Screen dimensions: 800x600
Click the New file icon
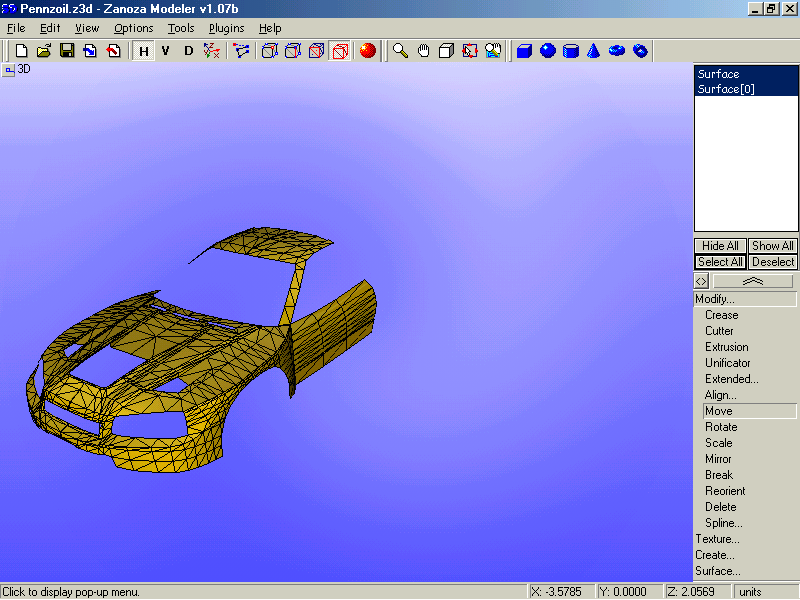(x=21, y=51)
